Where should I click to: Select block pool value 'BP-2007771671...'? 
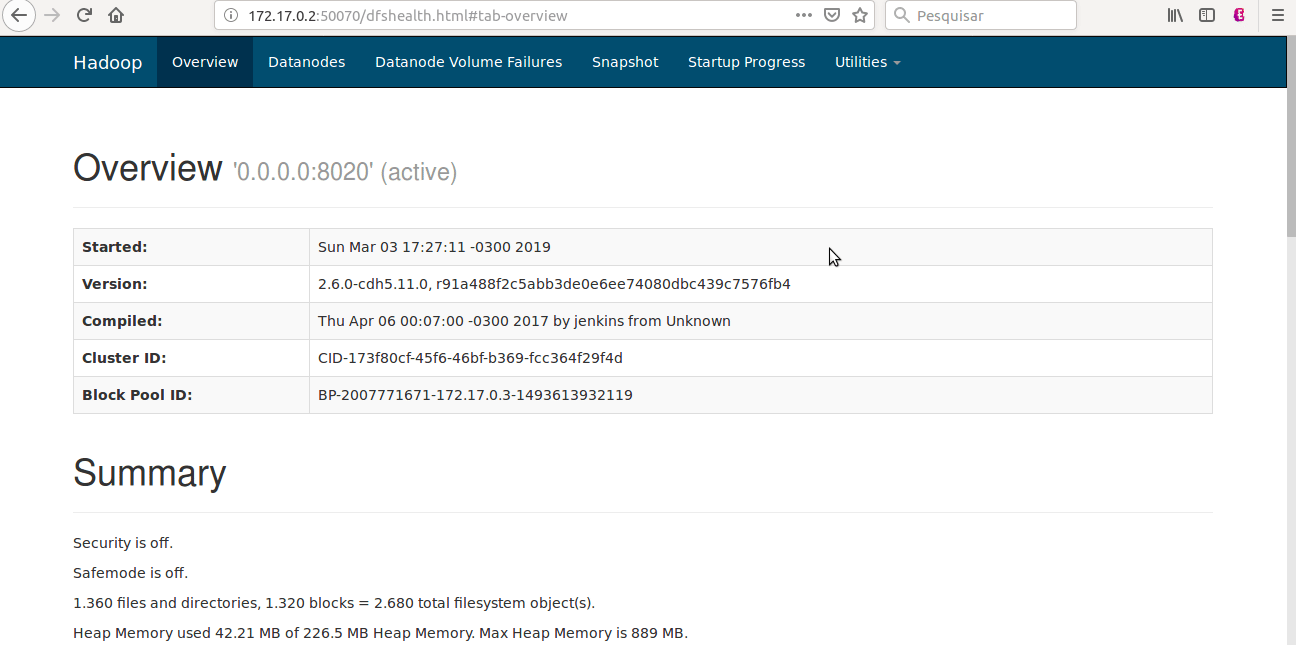(475, 395)
